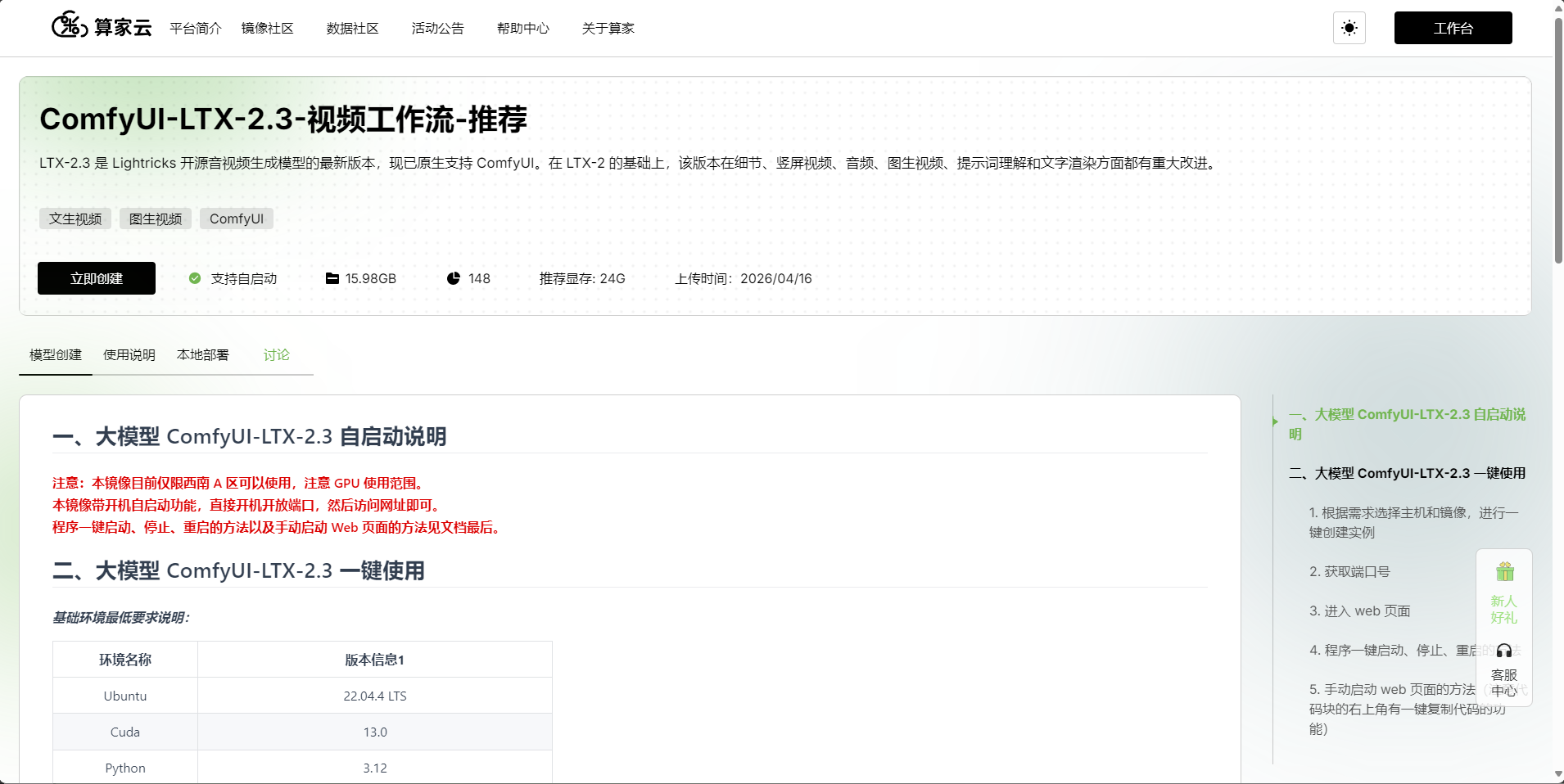The height and width of the screenshot is (784, 1564).
Task: Open the 平台简介 menu item
Action: (x=196, y=29)
